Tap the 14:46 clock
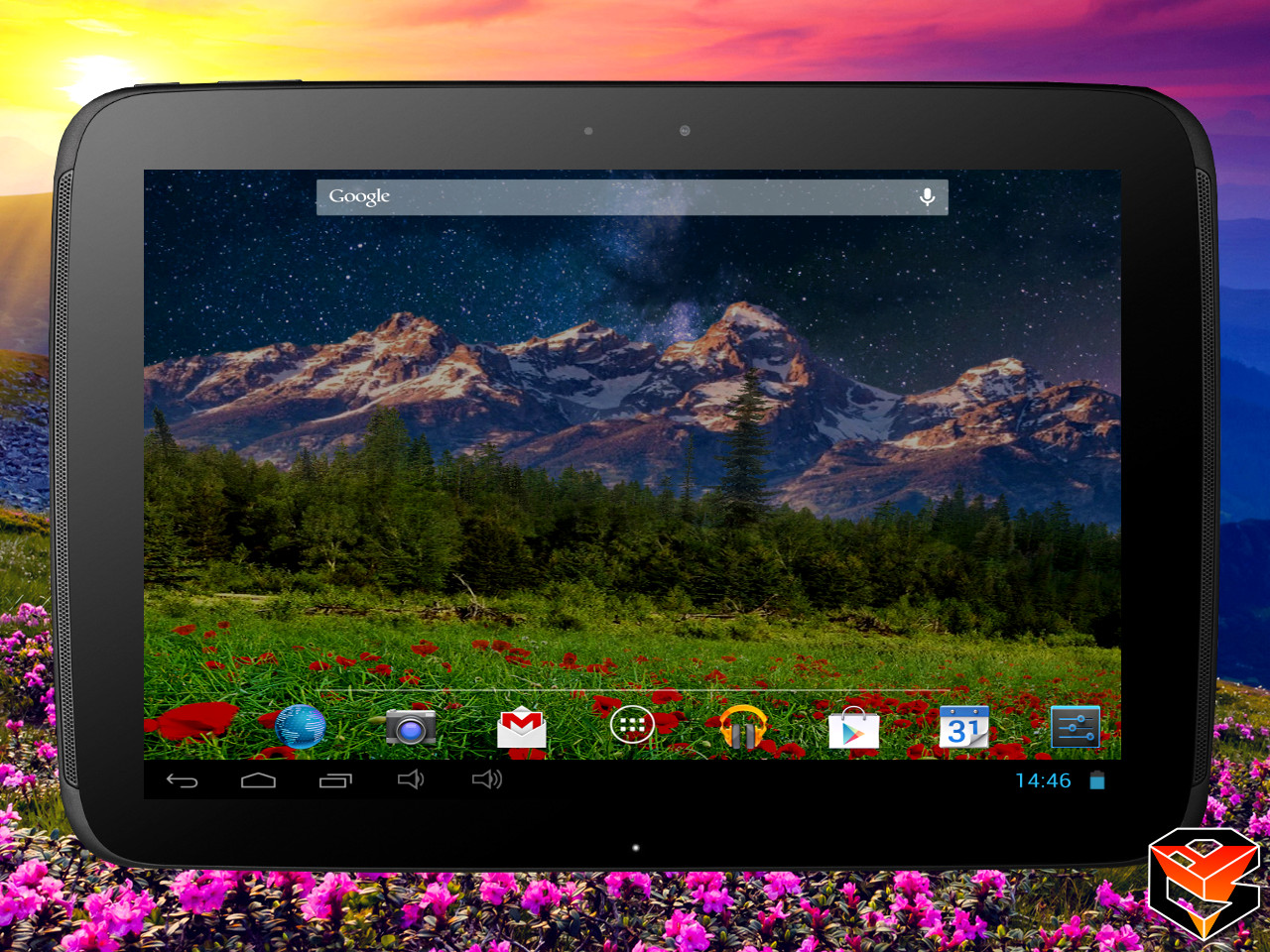This screenshot has width=1270, height=952. [1043, 780]
